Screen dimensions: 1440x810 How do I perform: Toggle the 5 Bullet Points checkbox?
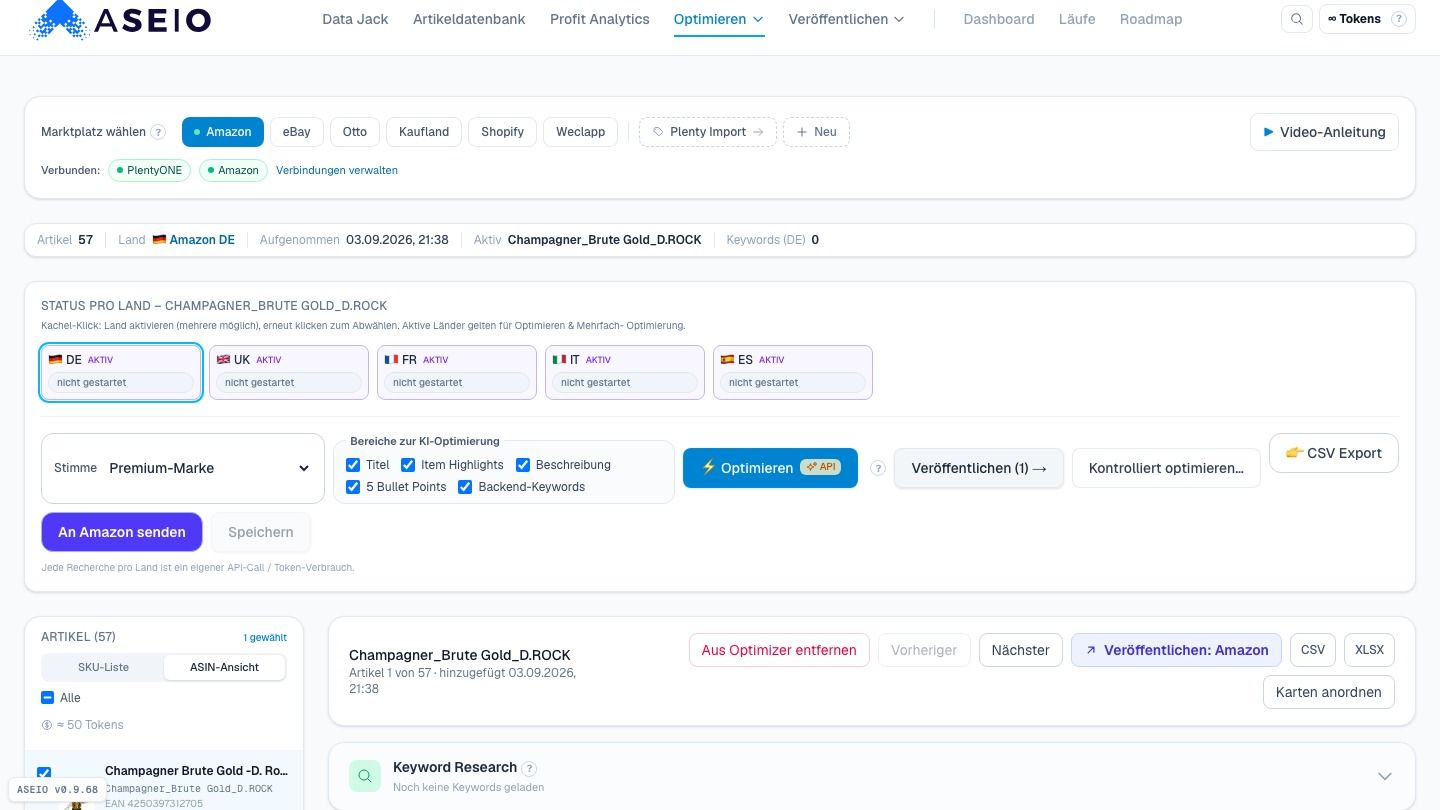(x=353, y=487)
